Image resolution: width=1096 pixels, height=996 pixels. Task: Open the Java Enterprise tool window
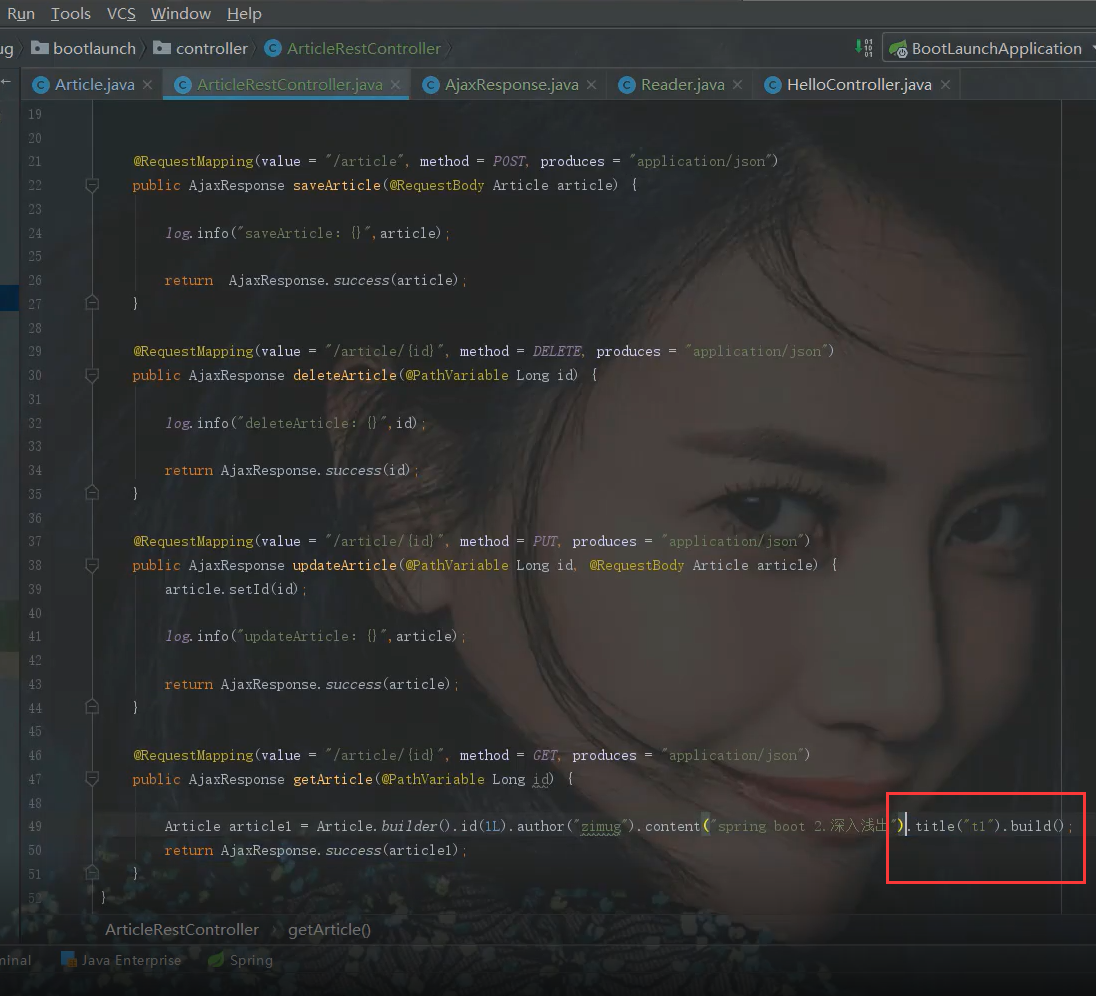121,960
